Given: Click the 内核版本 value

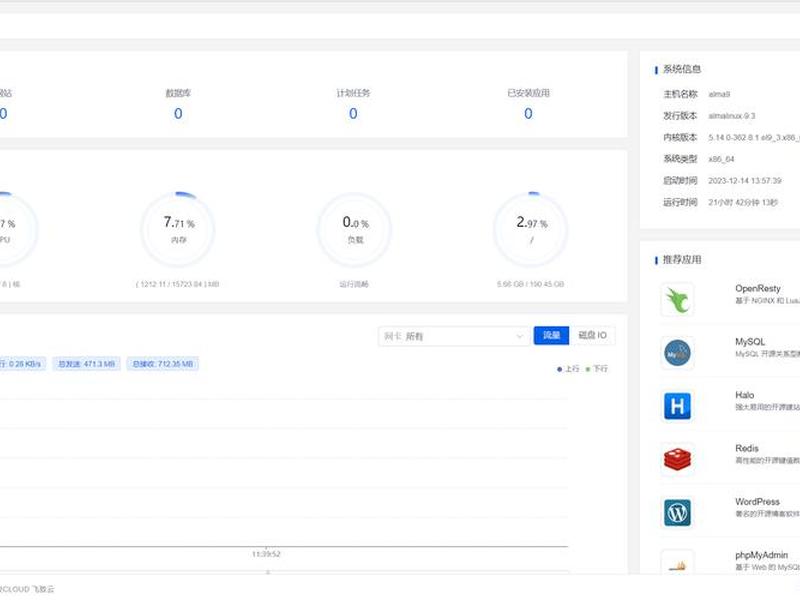Looking at the screenshot, I should (754, 138).
